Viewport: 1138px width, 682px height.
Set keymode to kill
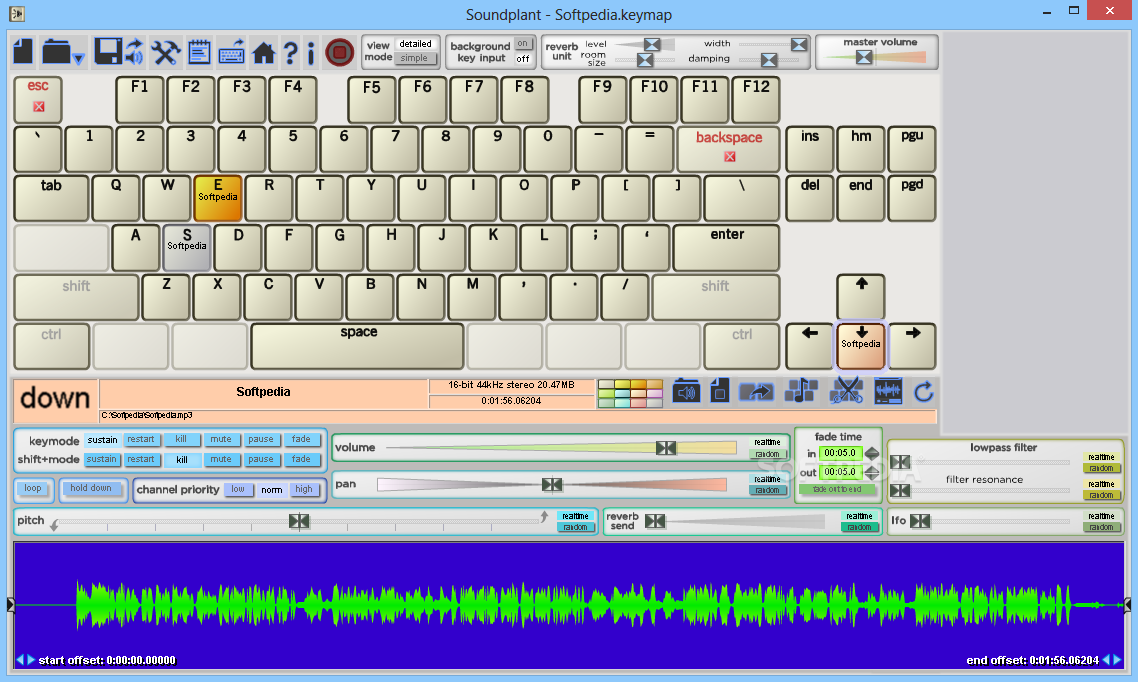(181, 440)
